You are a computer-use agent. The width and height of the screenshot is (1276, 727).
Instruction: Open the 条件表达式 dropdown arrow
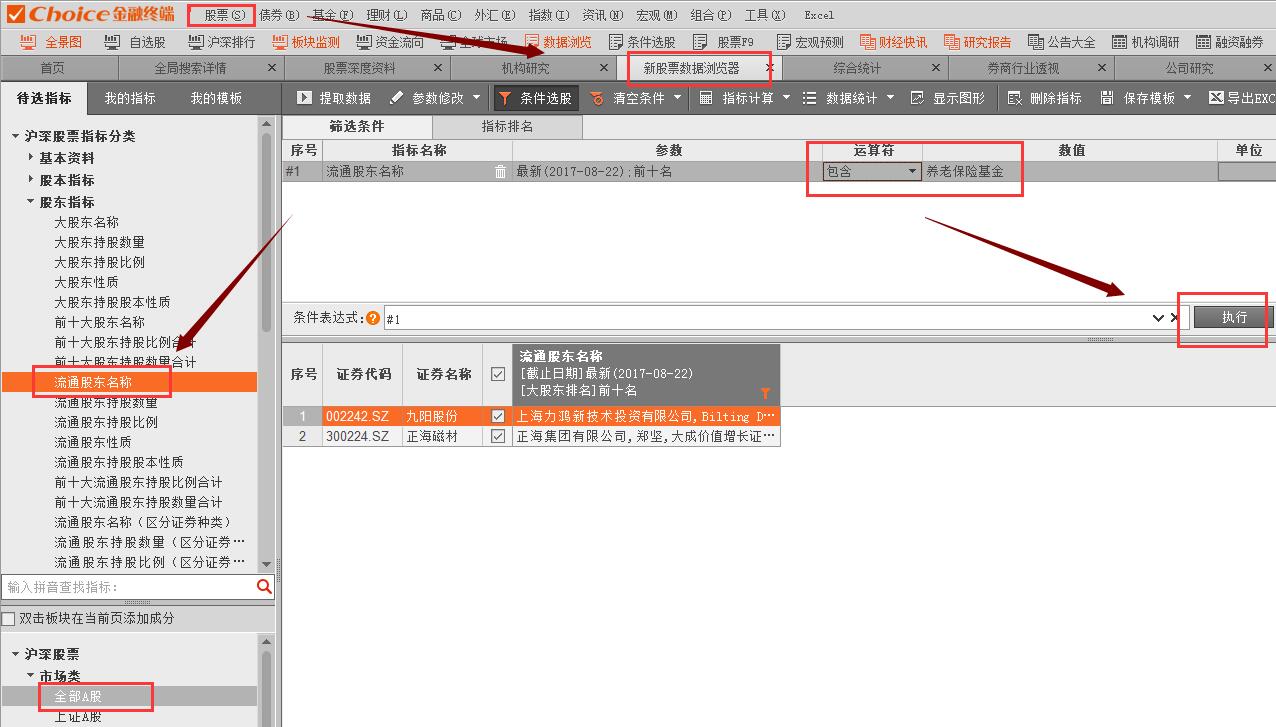click(1158, 318)
